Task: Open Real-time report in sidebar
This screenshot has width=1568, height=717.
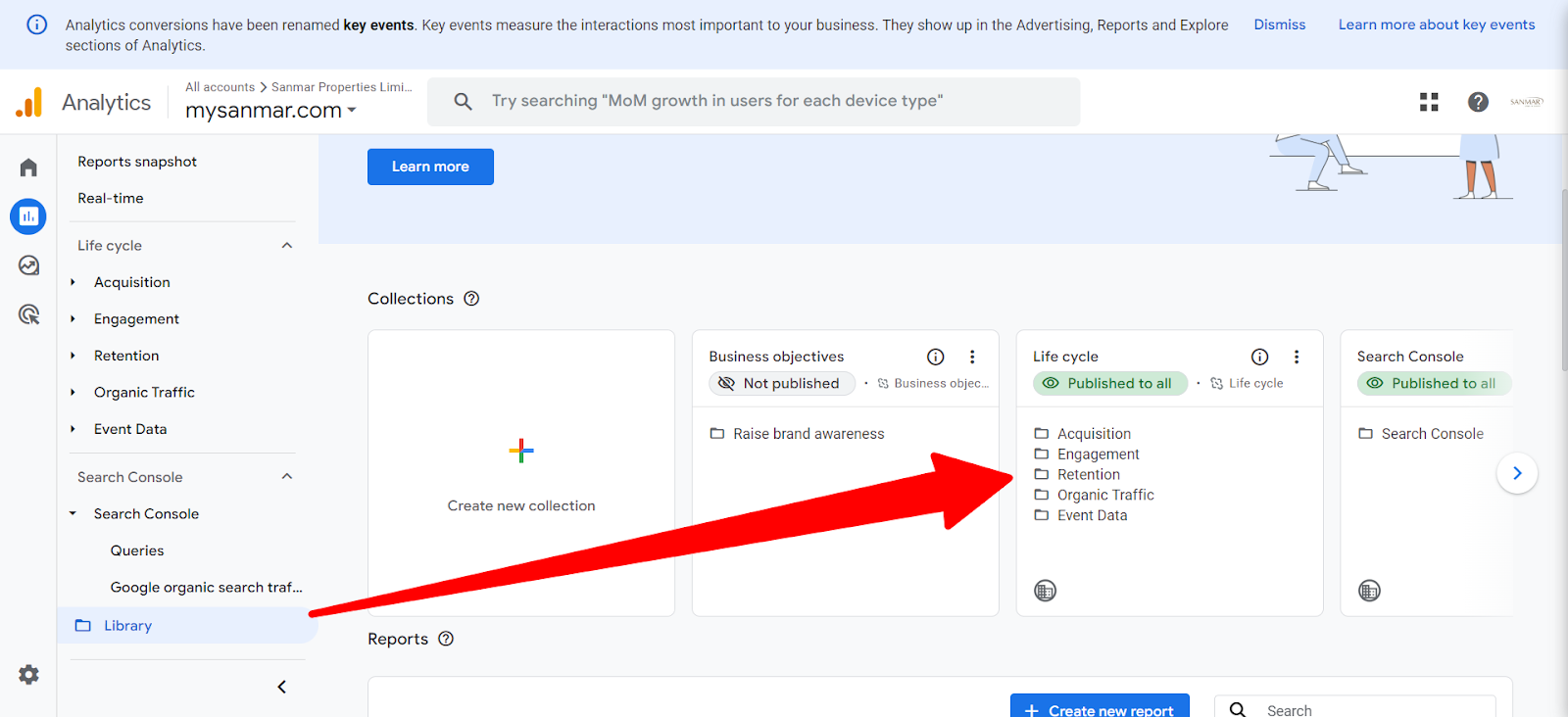Action: [x=111, y=198]
